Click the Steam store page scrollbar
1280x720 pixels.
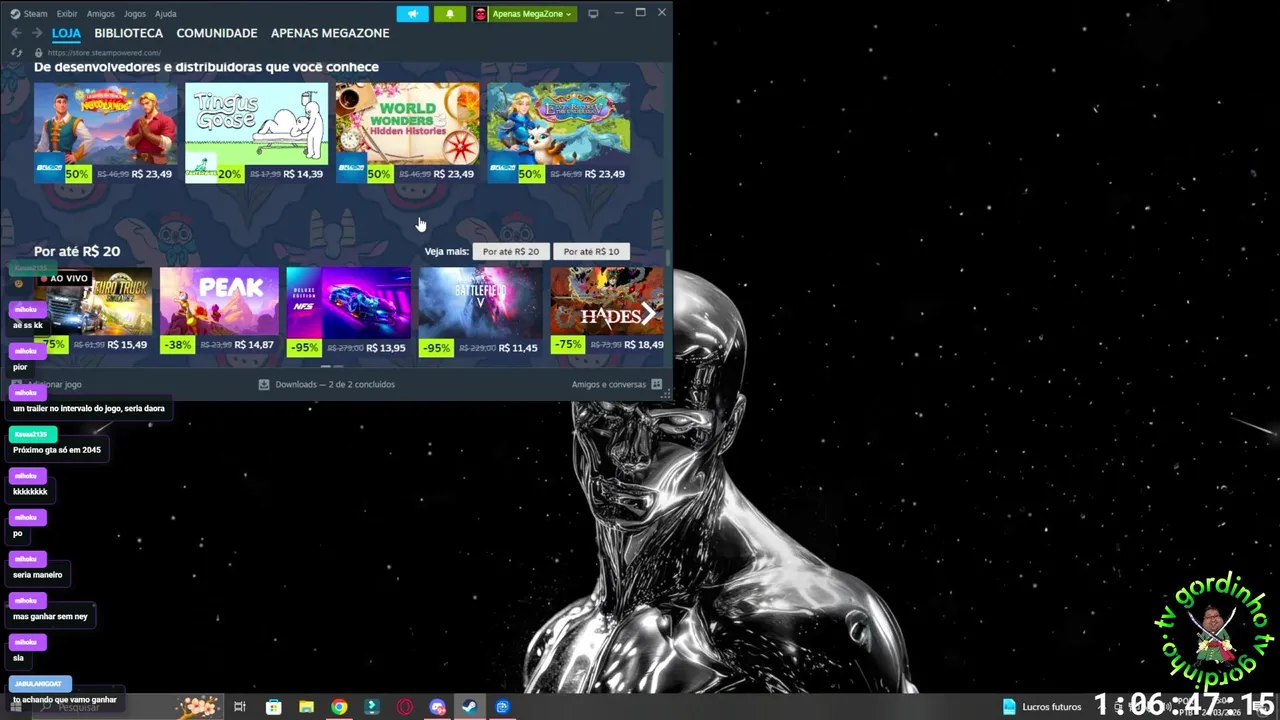[x=667, y=258]
